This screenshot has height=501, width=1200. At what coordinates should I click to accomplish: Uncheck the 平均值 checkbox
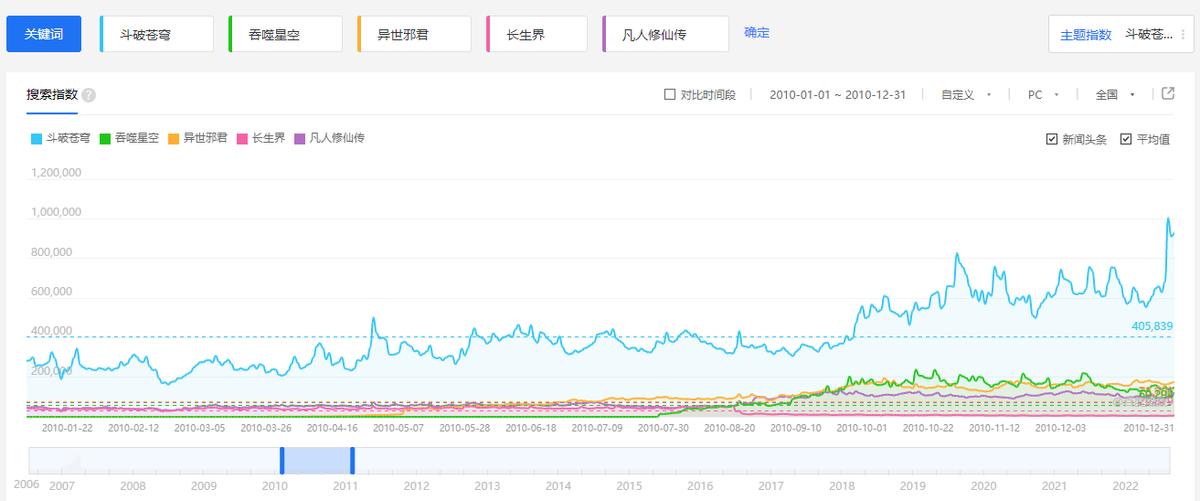point(1126,139)
